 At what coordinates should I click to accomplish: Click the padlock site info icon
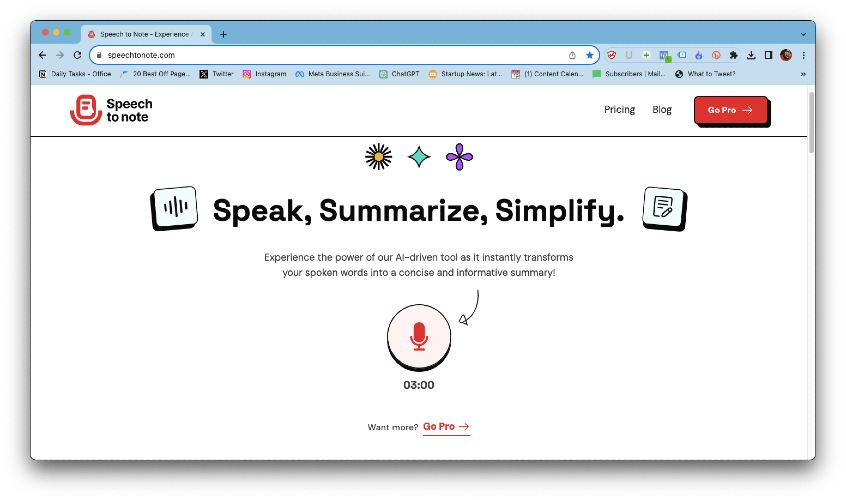[99, 55]
